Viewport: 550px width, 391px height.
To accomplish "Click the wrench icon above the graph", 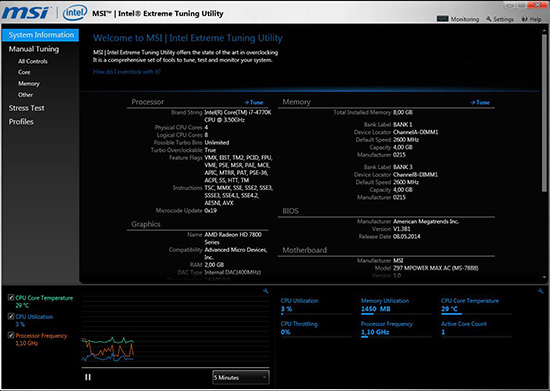I will 266,291.
